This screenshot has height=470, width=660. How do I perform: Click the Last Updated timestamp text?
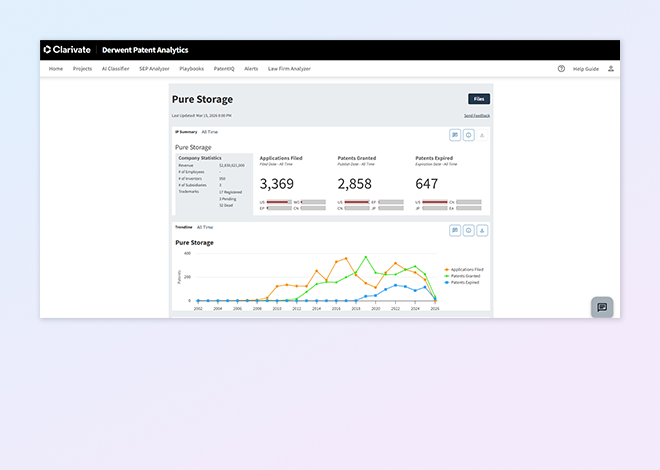click(x=201, y=115)
